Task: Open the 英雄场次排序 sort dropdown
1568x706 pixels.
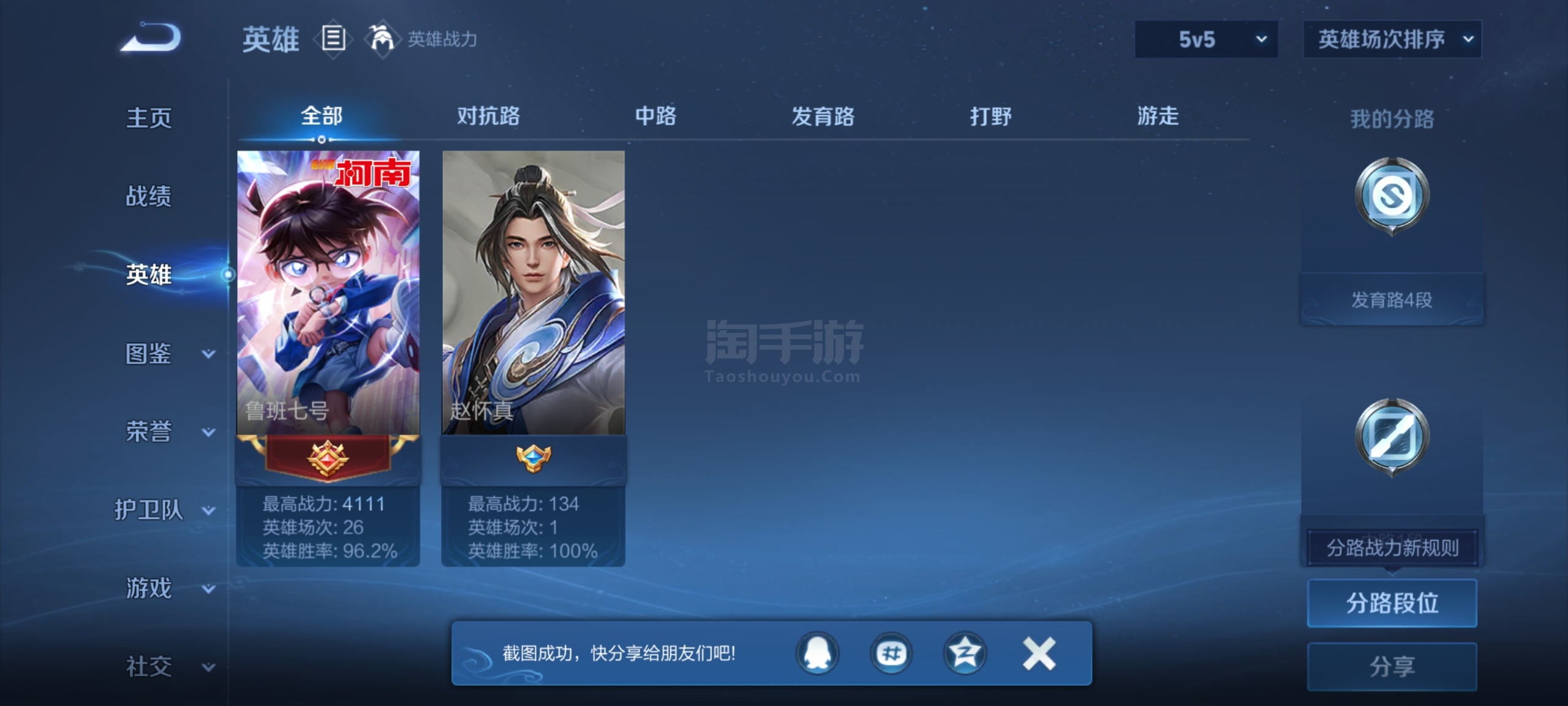Action: coord(1392,39)
